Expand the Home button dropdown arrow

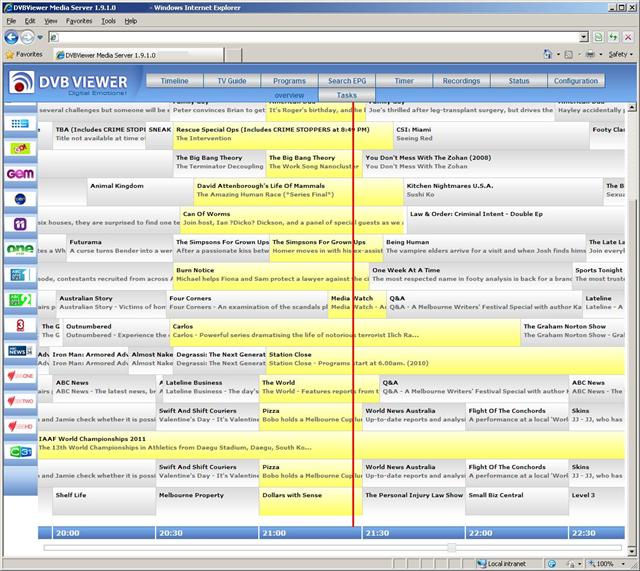pos(558,54)
